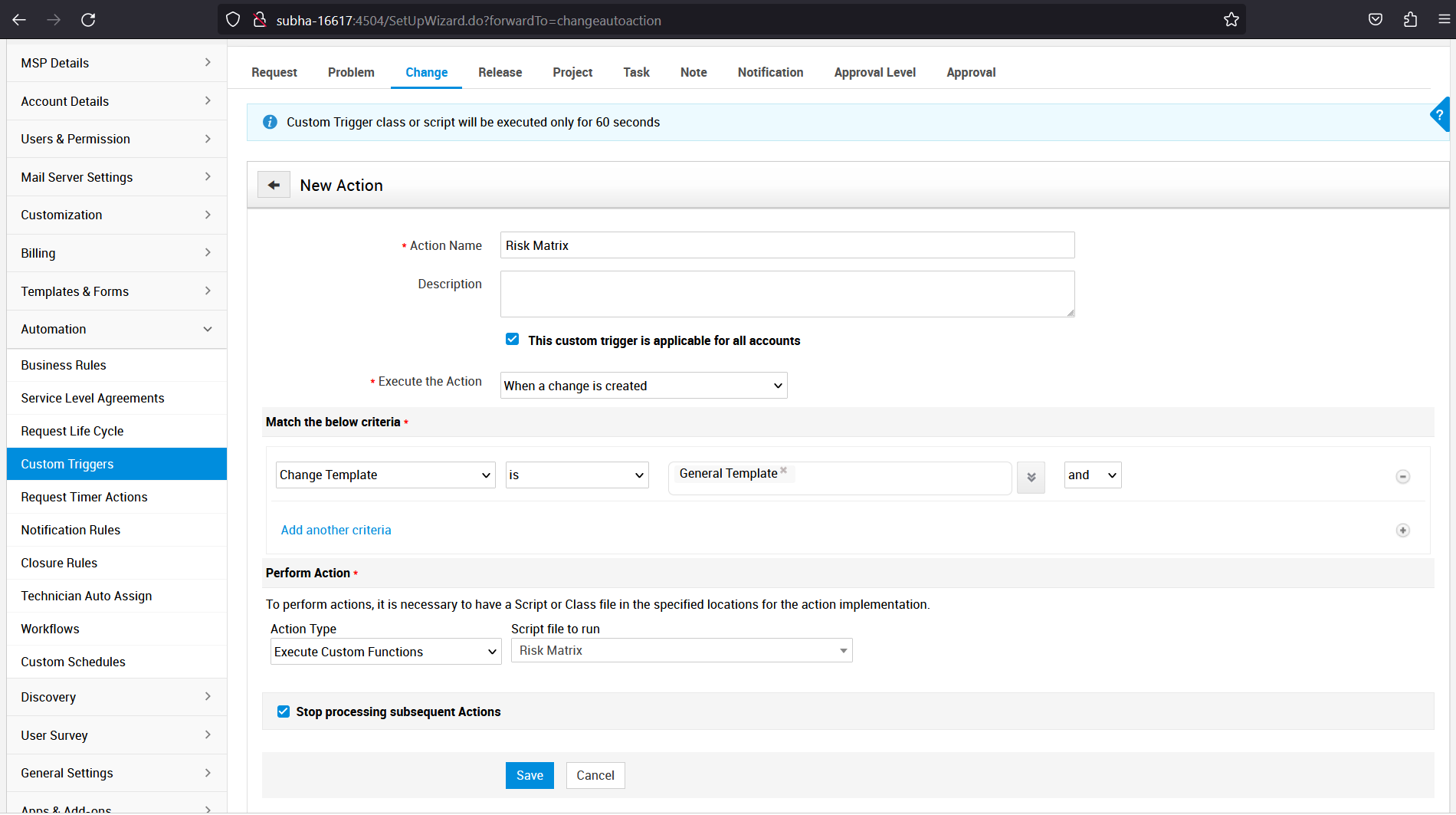Open the Action Type dropdown
Viewport: 1456px width, 815px height.
[385, 652]
